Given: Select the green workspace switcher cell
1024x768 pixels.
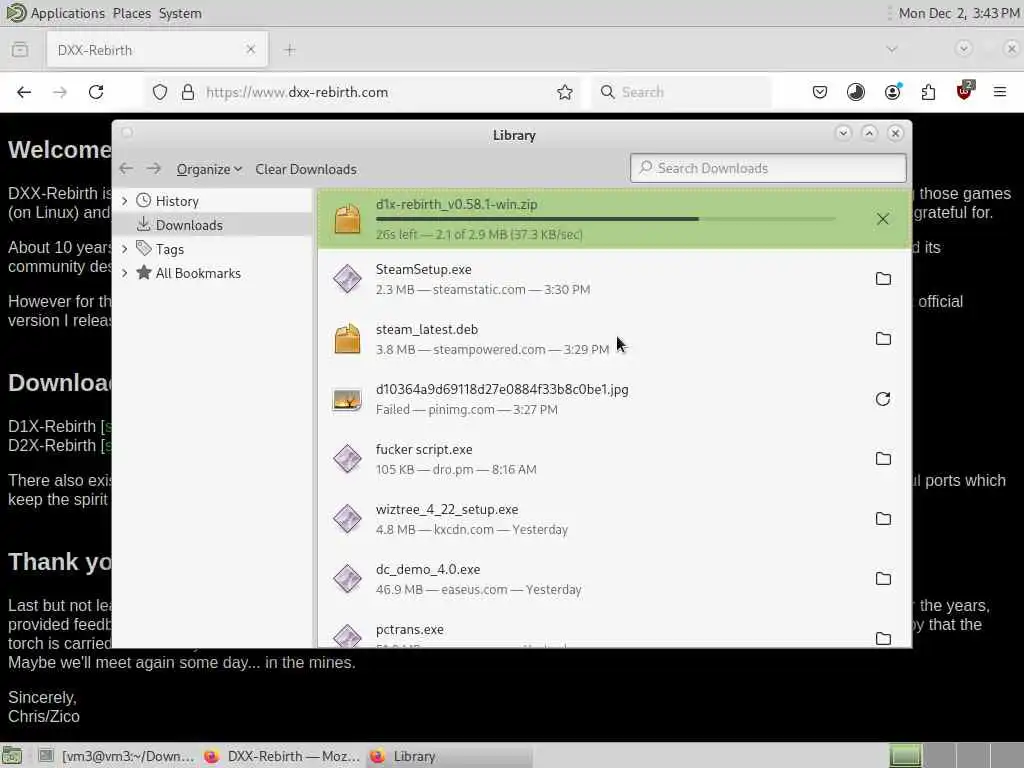Looking at the screenshot, I should click(906, 756).
